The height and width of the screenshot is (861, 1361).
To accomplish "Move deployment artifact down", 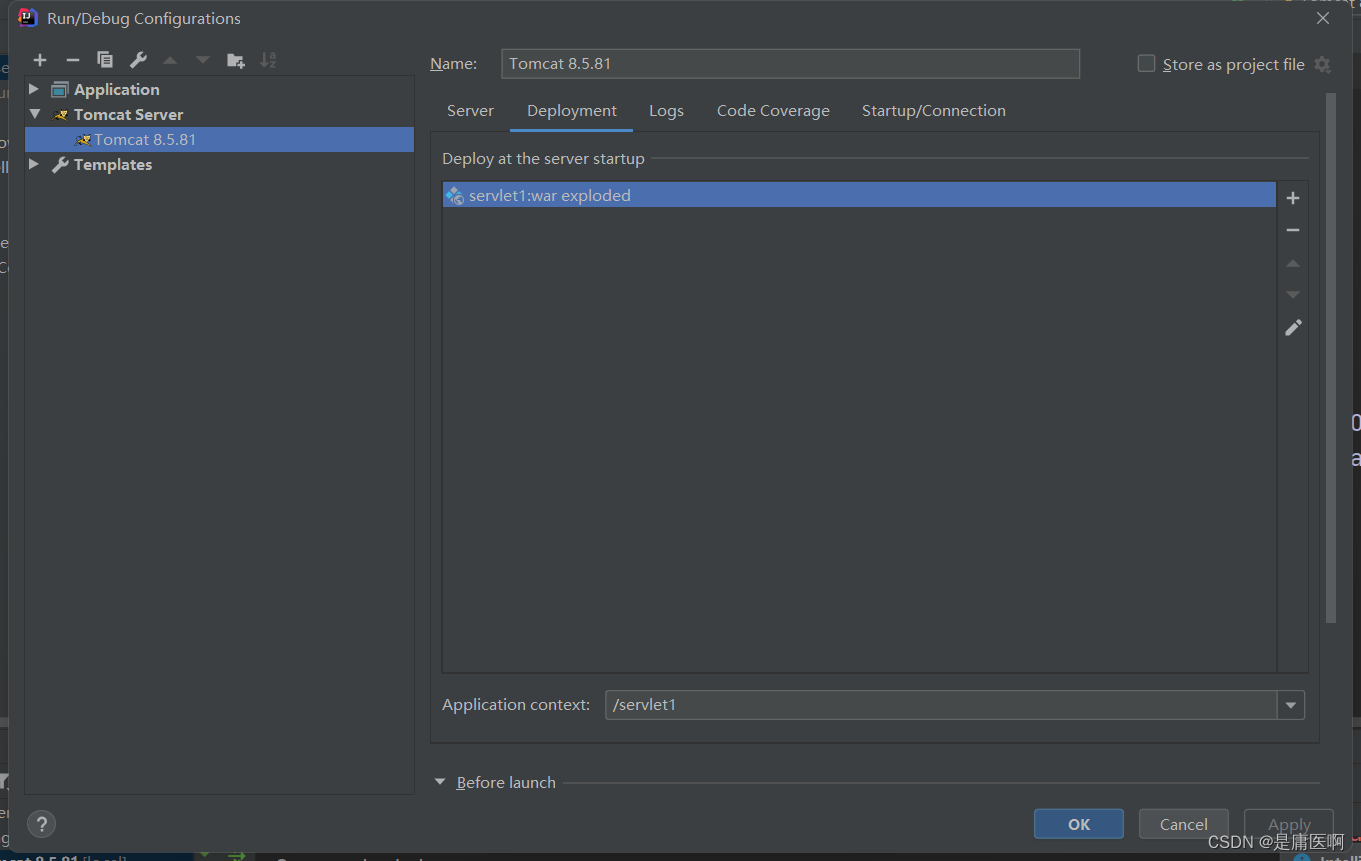I will pos(1293,295).
